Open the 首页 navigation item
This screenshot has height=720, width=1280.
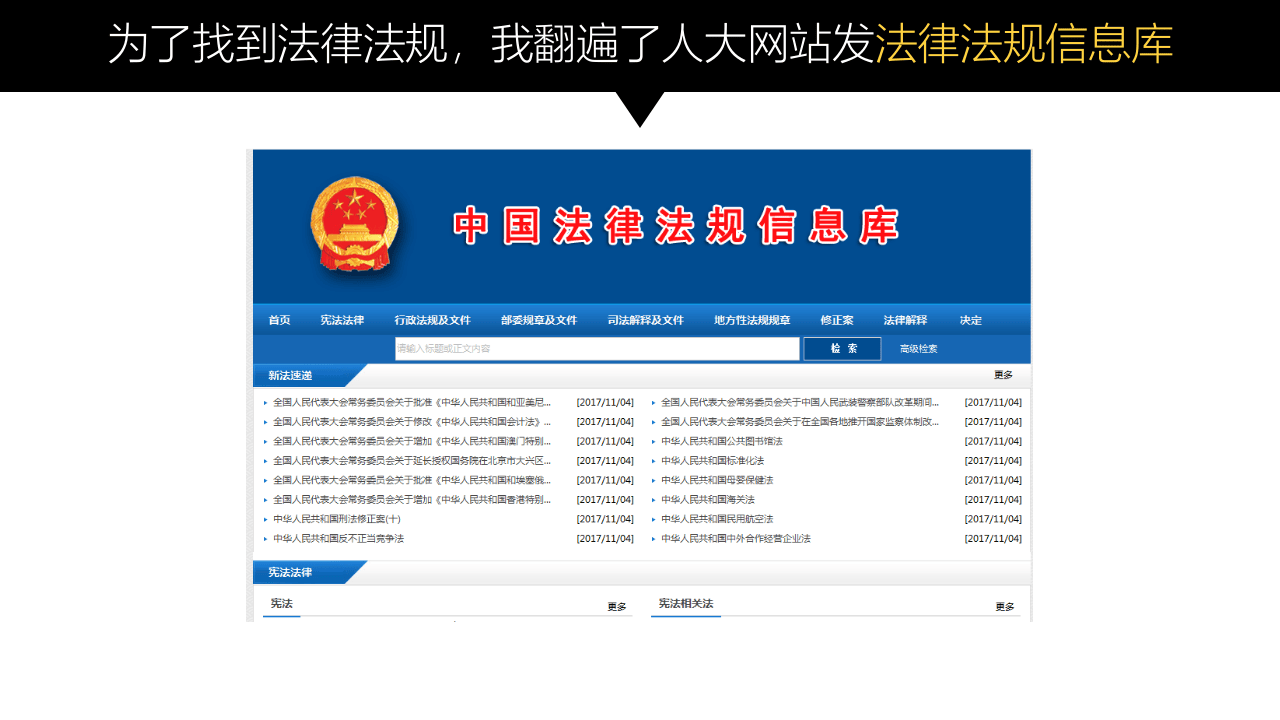(278, 320)
